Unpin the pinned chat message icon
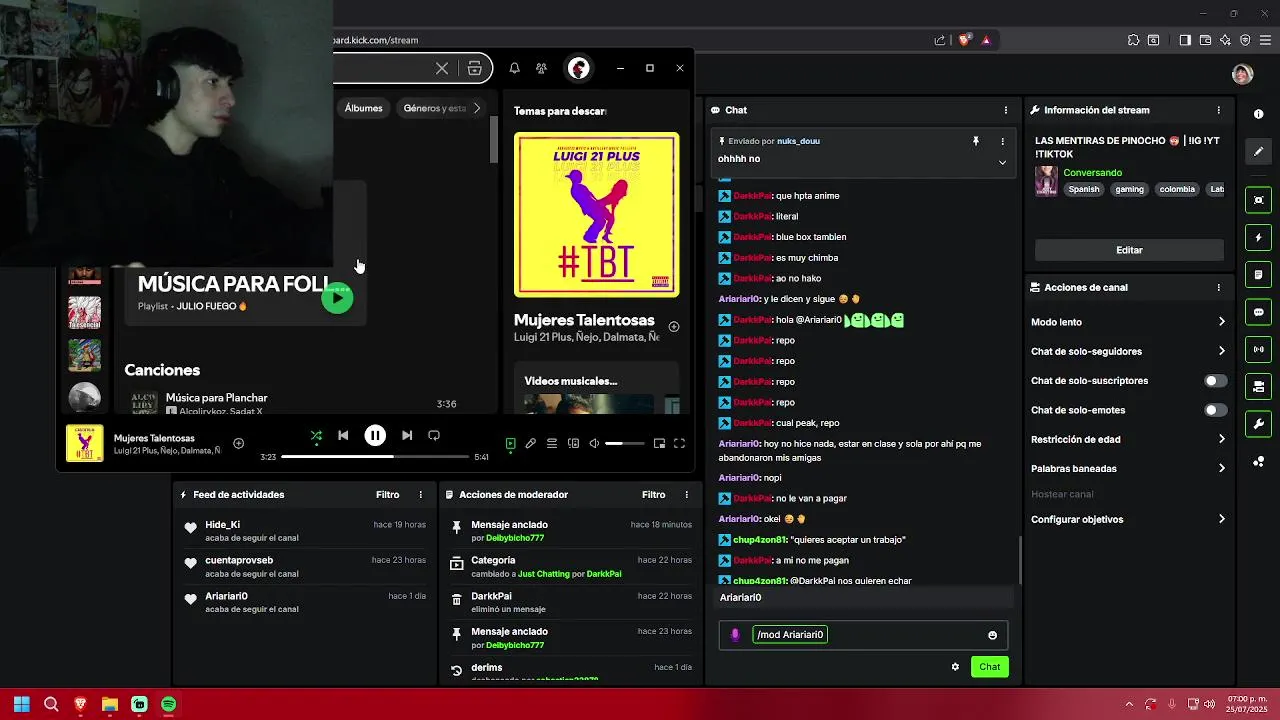 tap(976, 141)
